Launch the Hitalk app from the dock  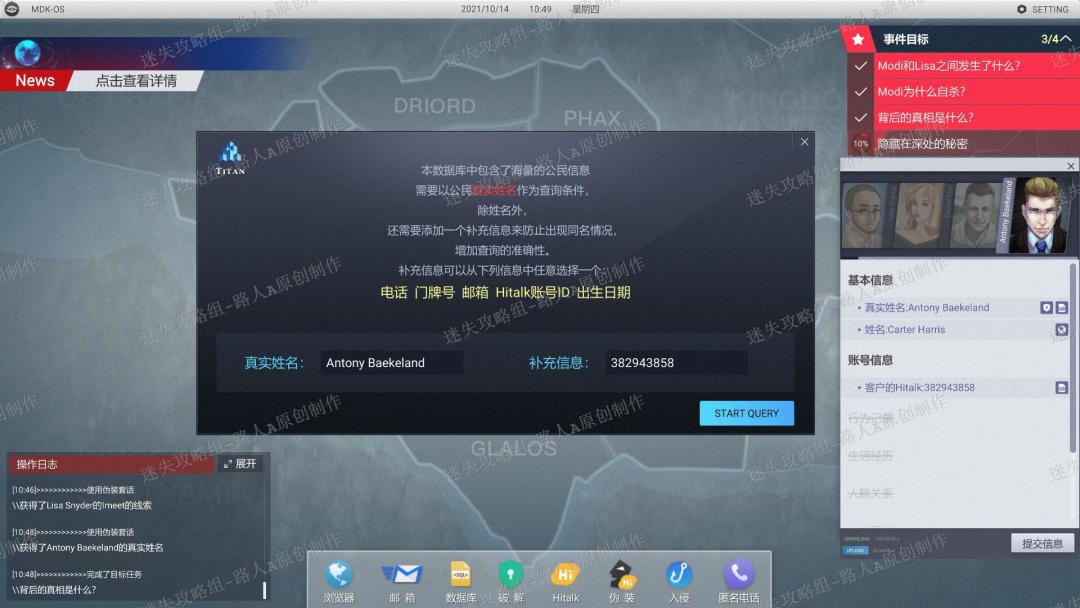(565, 580)
